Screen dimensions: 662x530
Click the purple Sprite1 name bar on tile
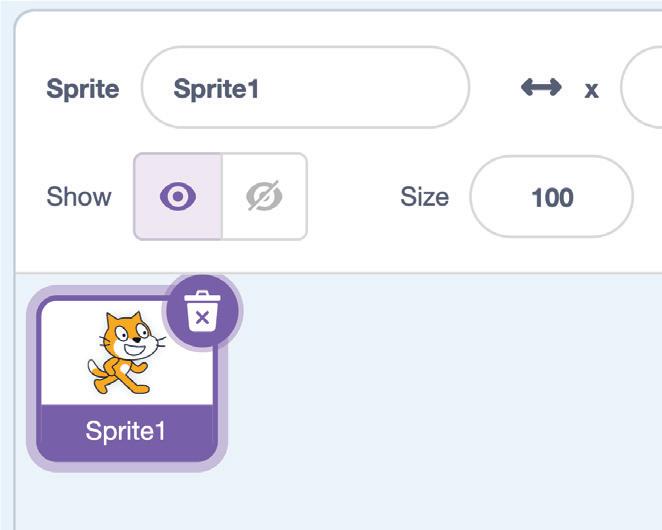click(126, 432)
